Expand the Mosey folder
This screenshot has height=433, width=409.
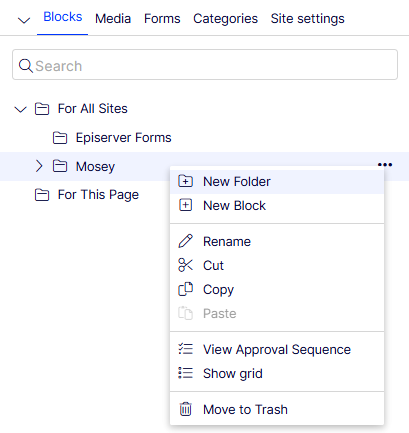(x=39, y=166)
